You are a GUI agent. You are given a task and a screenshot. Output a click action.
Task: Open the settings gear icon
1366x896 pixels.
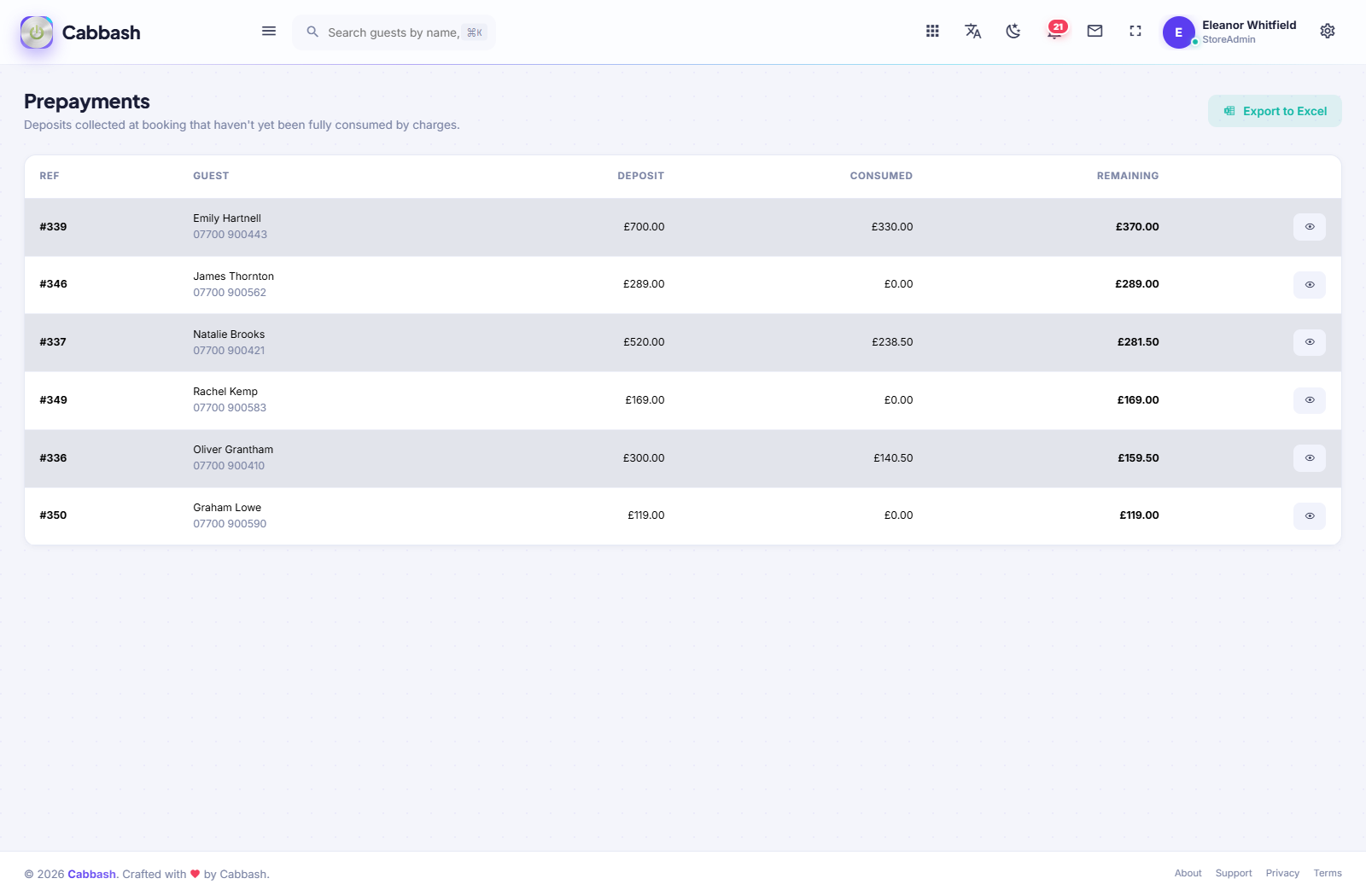[x=1328, y=32]
